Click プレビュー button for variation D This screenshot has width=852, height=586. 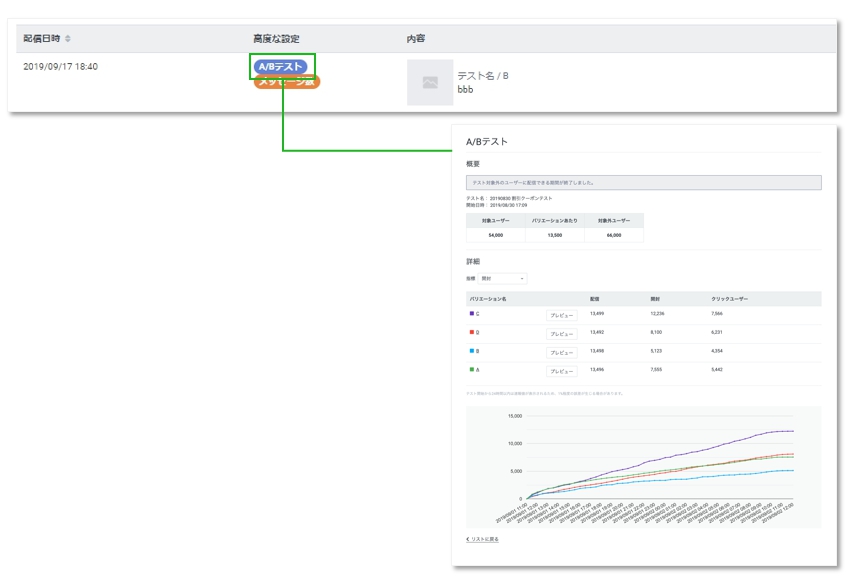click(x=561, y=333)
